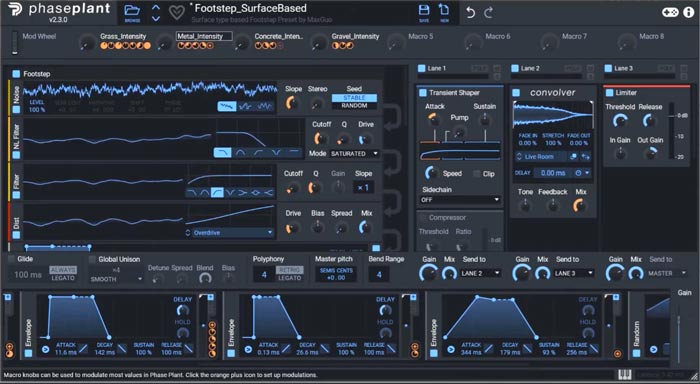Screen dimensions: 700x384
Task: Toggle the Transient Shaper enable box
Action: tap(423, 92)
